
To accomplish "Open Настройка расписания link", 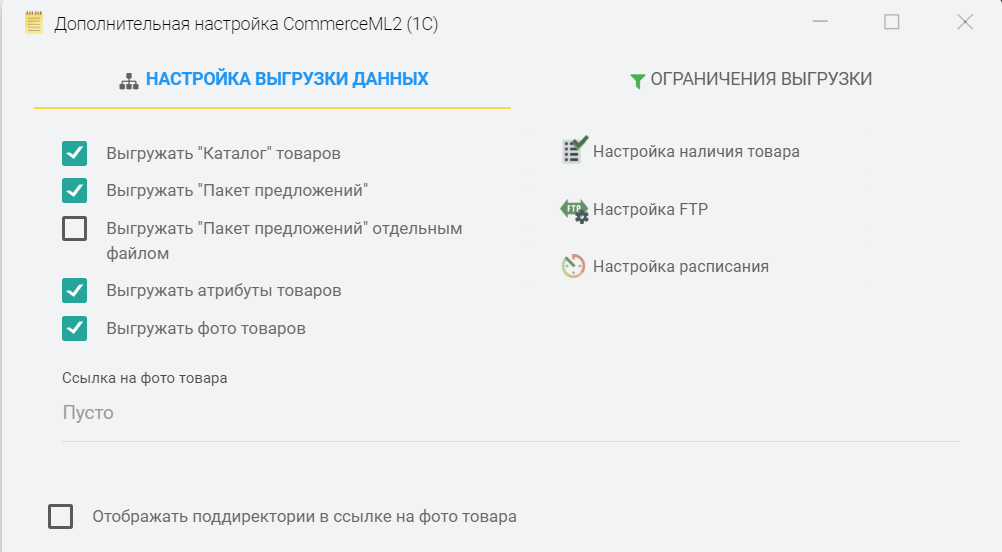I will point(680,267).
